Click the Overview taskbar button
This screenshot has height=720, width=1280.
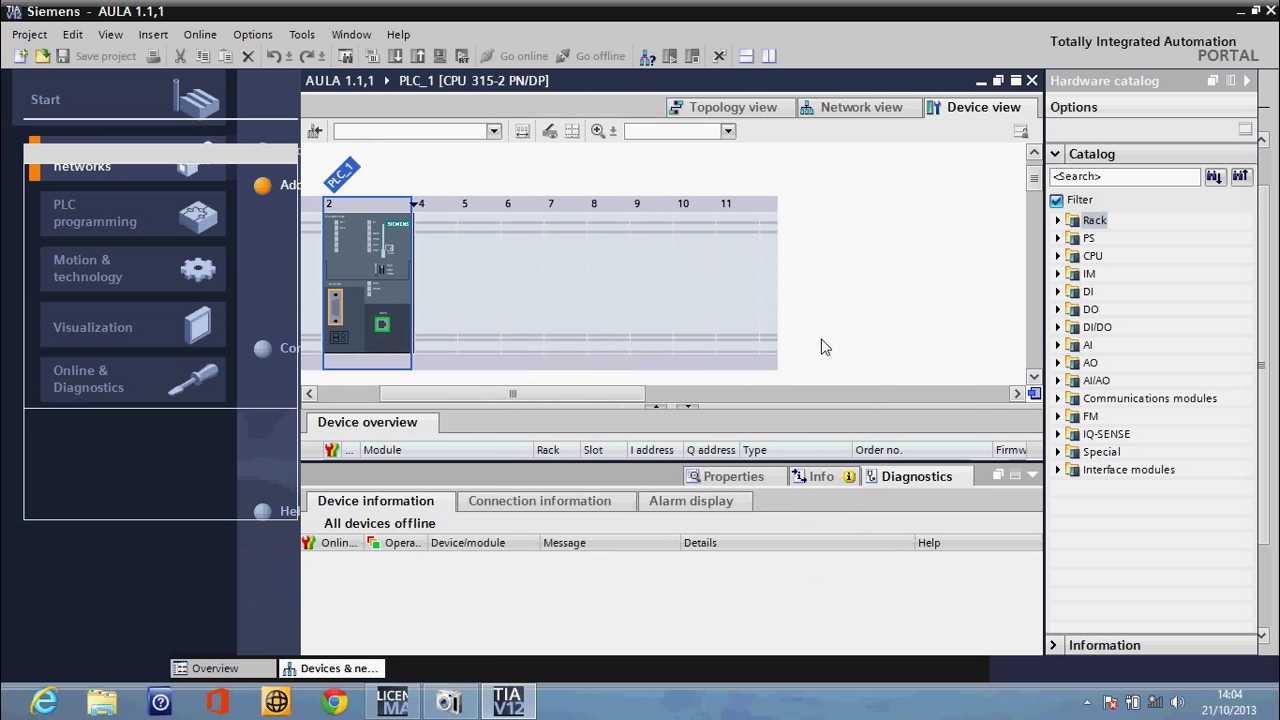coord(222,668)
